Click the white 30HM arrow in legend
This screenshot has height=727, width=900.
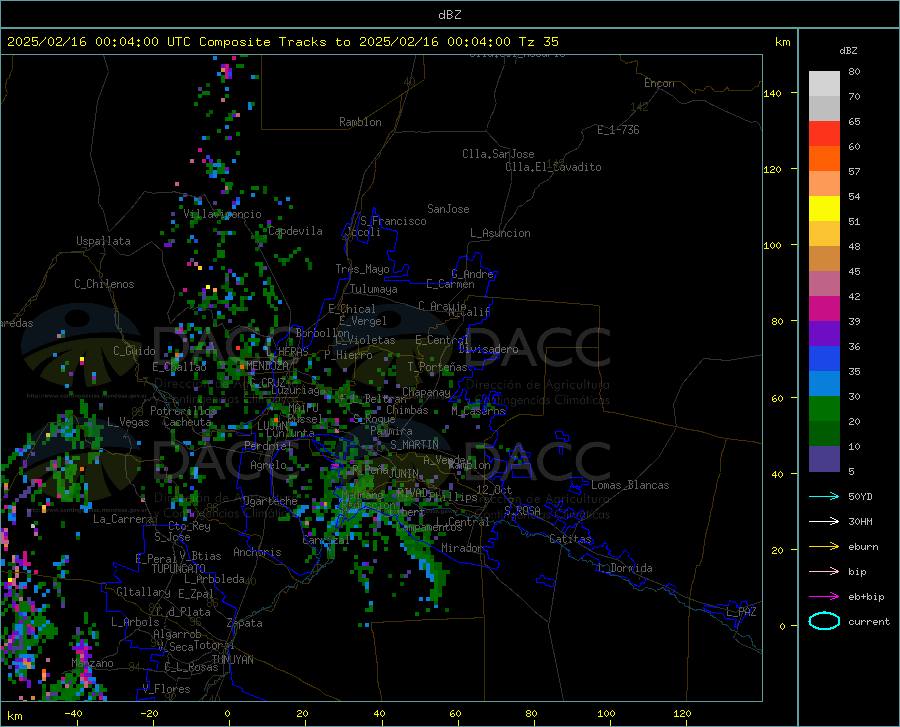coord(824,521)
